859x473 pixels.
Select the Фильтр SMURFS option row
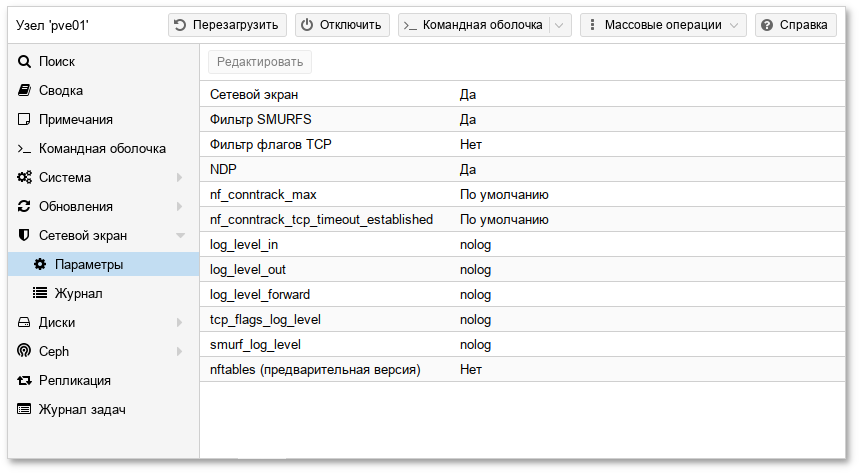pos(520,119)
